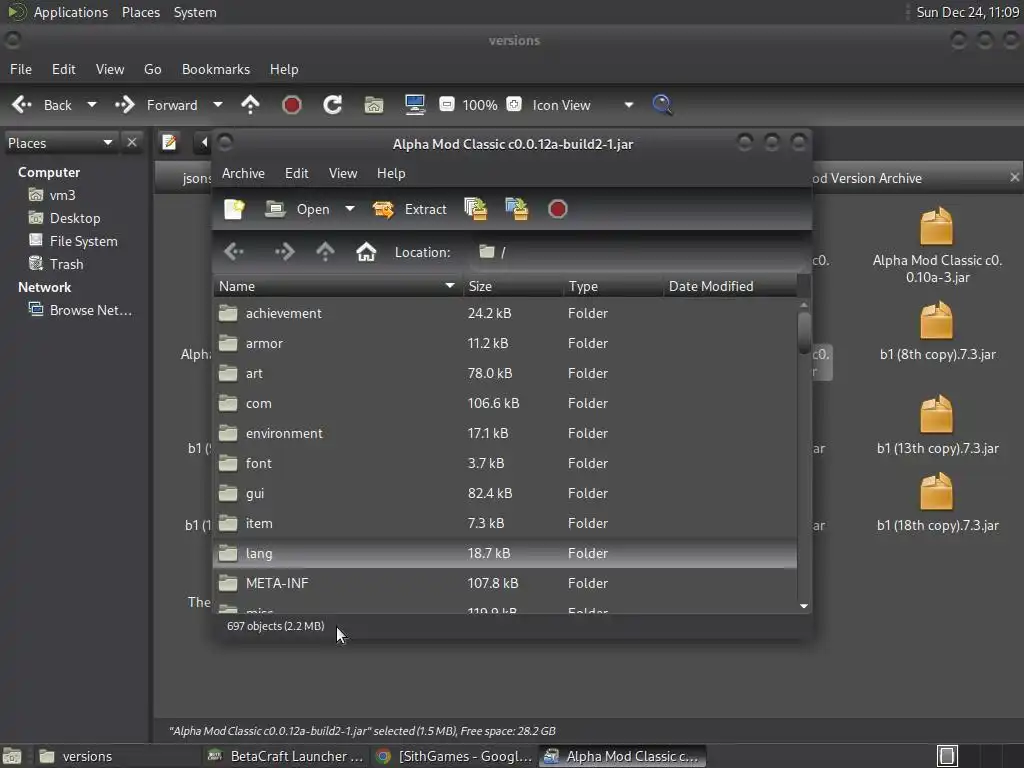Select the lang folder row
Viewport: 1024px width, 768px height.
click(x=505, y=554)
